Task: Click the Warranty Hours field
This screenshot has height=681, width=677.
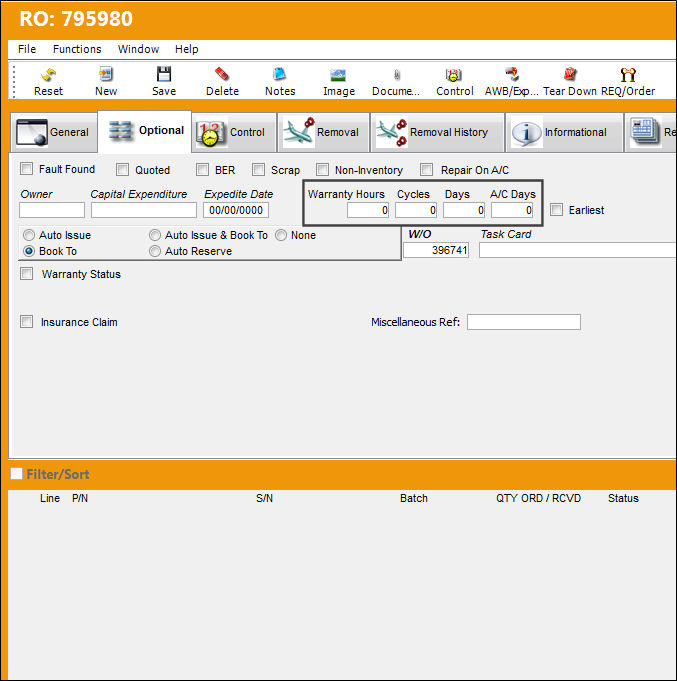Action: click(x=368, y=210)
